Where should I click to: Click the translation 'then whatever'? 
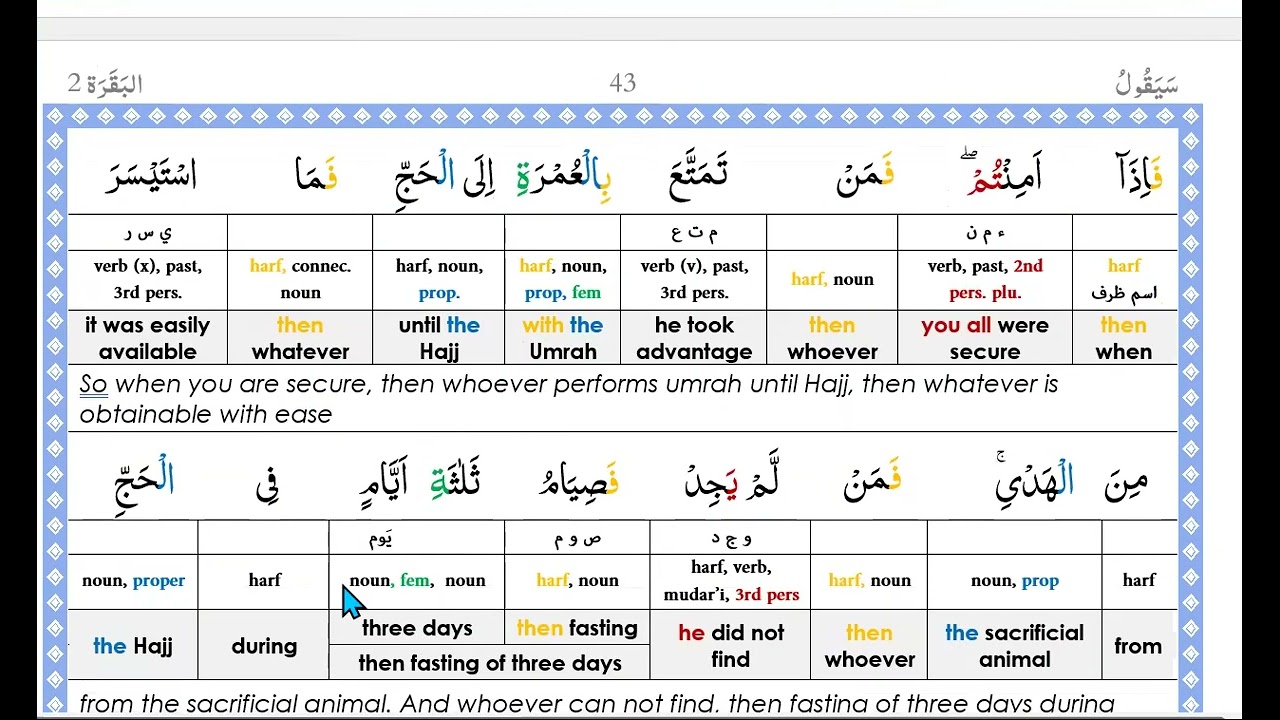(x=300, y=338)
